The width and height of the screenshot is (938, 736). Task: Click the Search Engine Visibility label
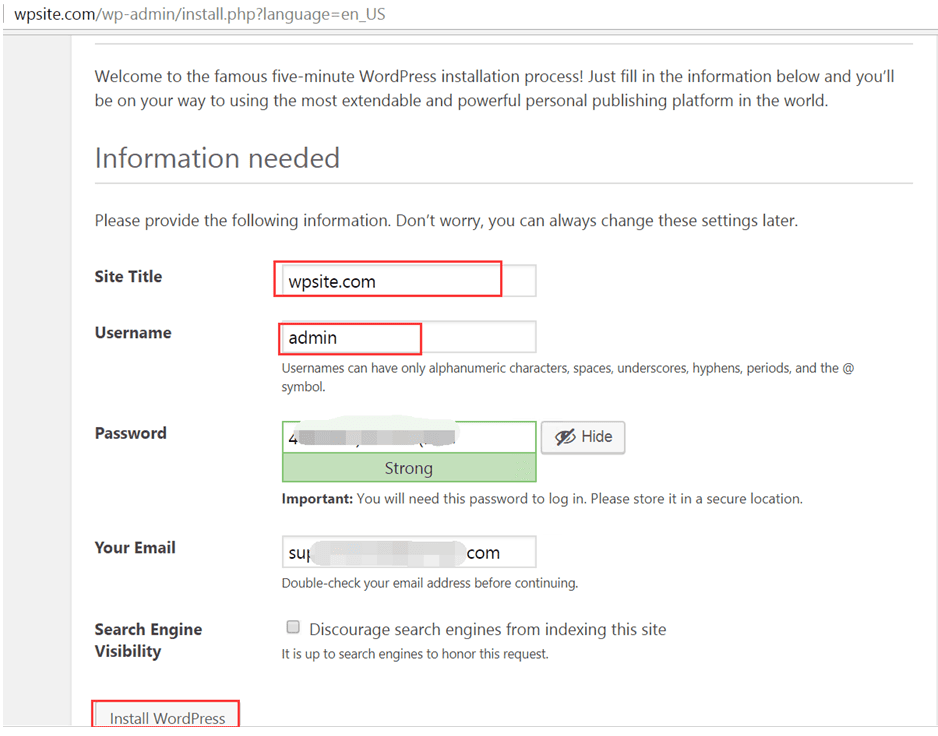(x=148, y=640)
